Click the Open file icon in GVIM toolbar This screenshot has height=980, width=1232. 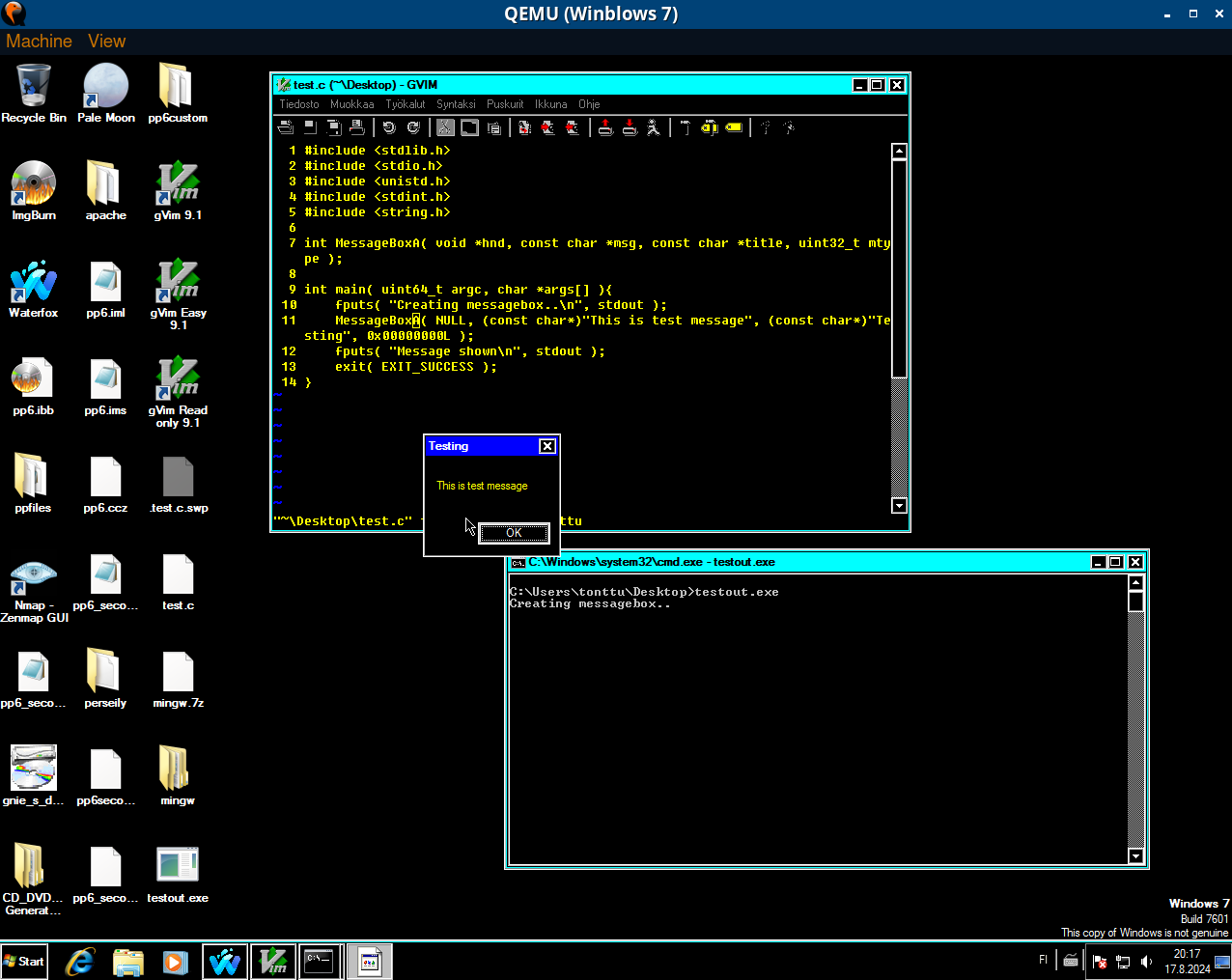(x=286, y=127)
